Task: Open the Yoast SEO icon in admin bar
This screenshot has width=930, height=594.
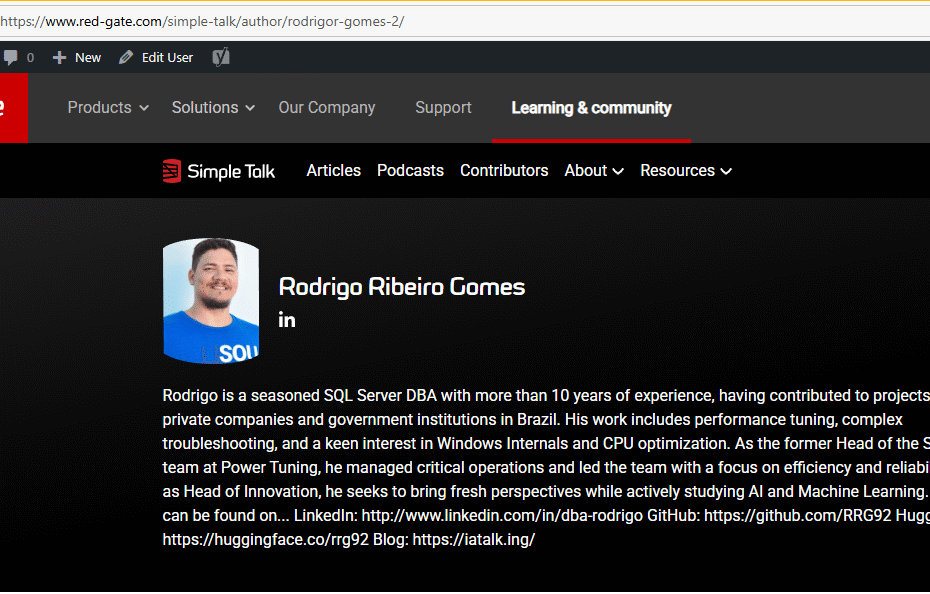Action: (221, 57)
